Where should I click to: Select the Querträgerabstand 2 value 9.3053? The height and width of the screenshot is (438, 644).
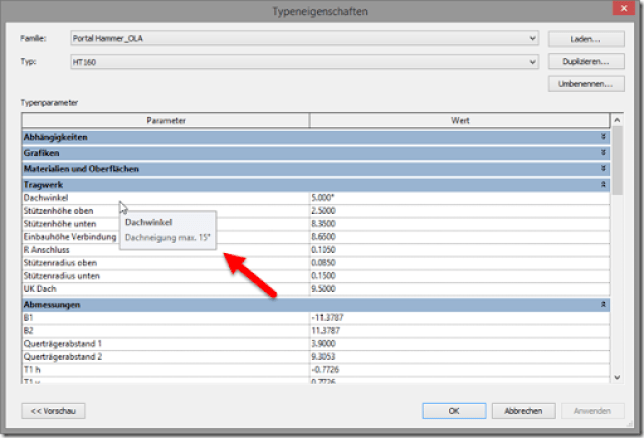click(x=460, y=357)
